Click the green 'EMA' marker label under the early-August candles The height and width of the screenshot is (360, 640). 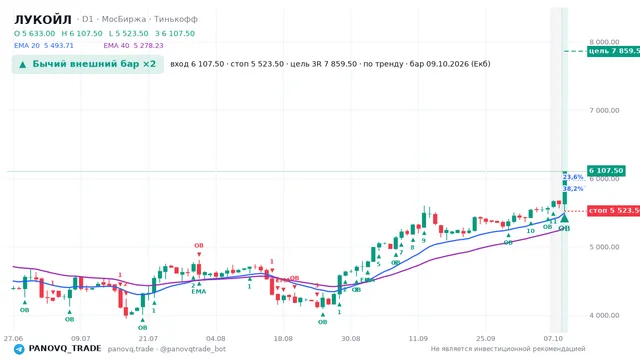click(199, 291)
